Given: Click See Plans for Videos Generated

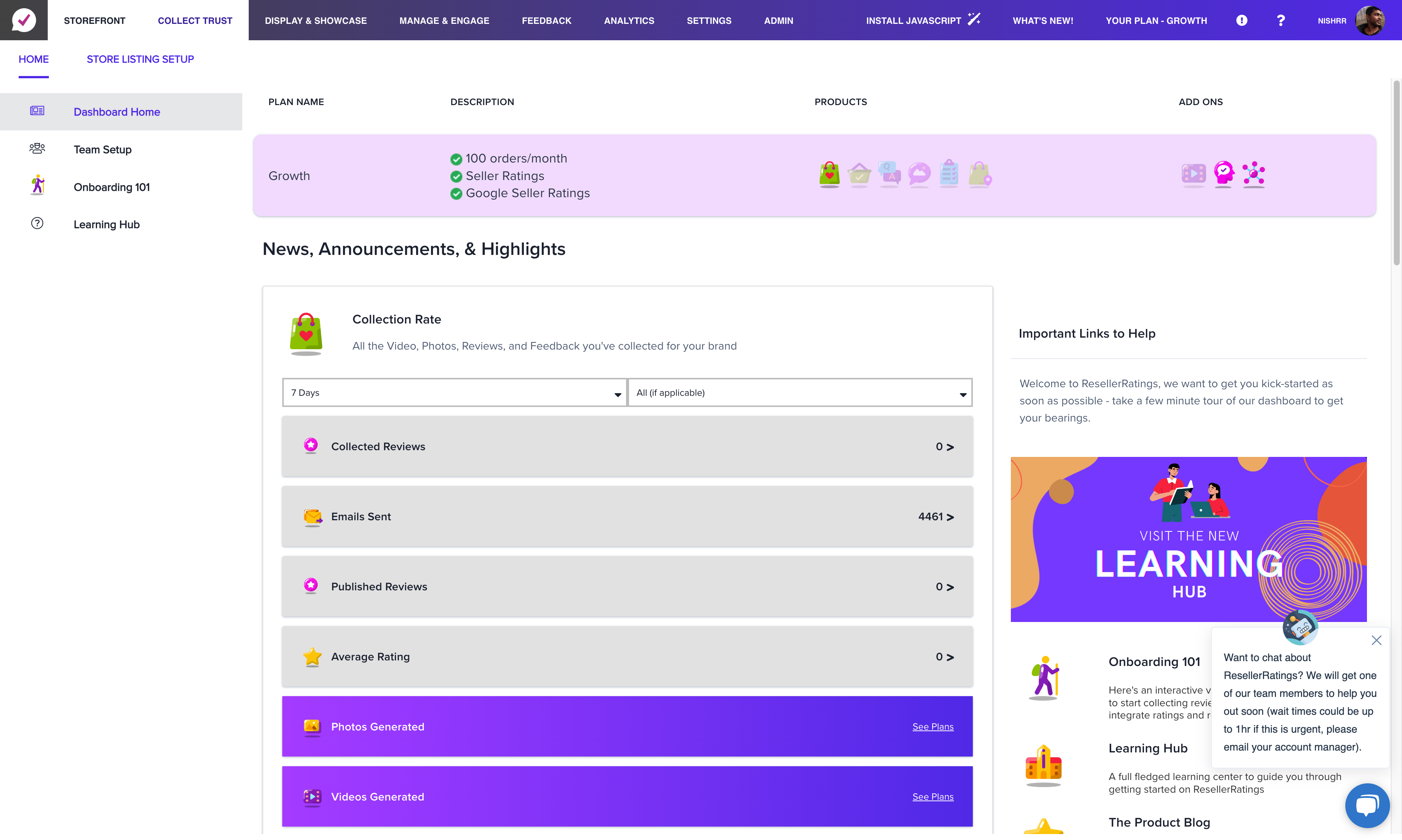Looking at the screenshot, I should click(933, 797).
